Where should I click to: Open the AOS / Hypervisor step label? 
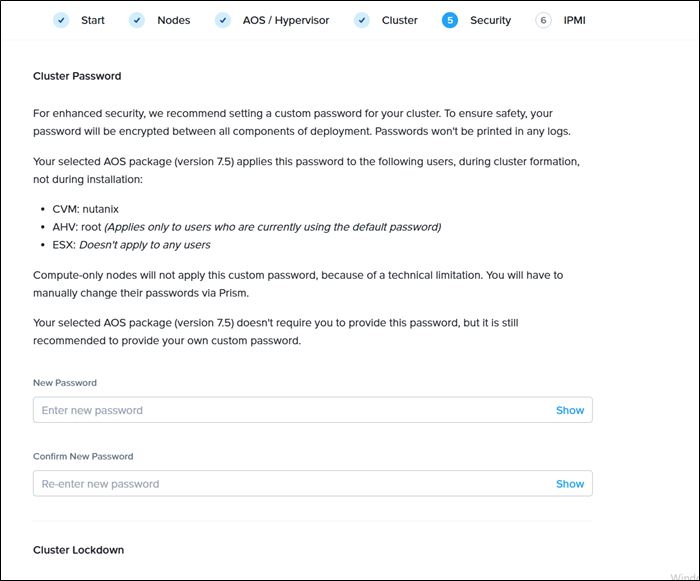tap(286, 20)
